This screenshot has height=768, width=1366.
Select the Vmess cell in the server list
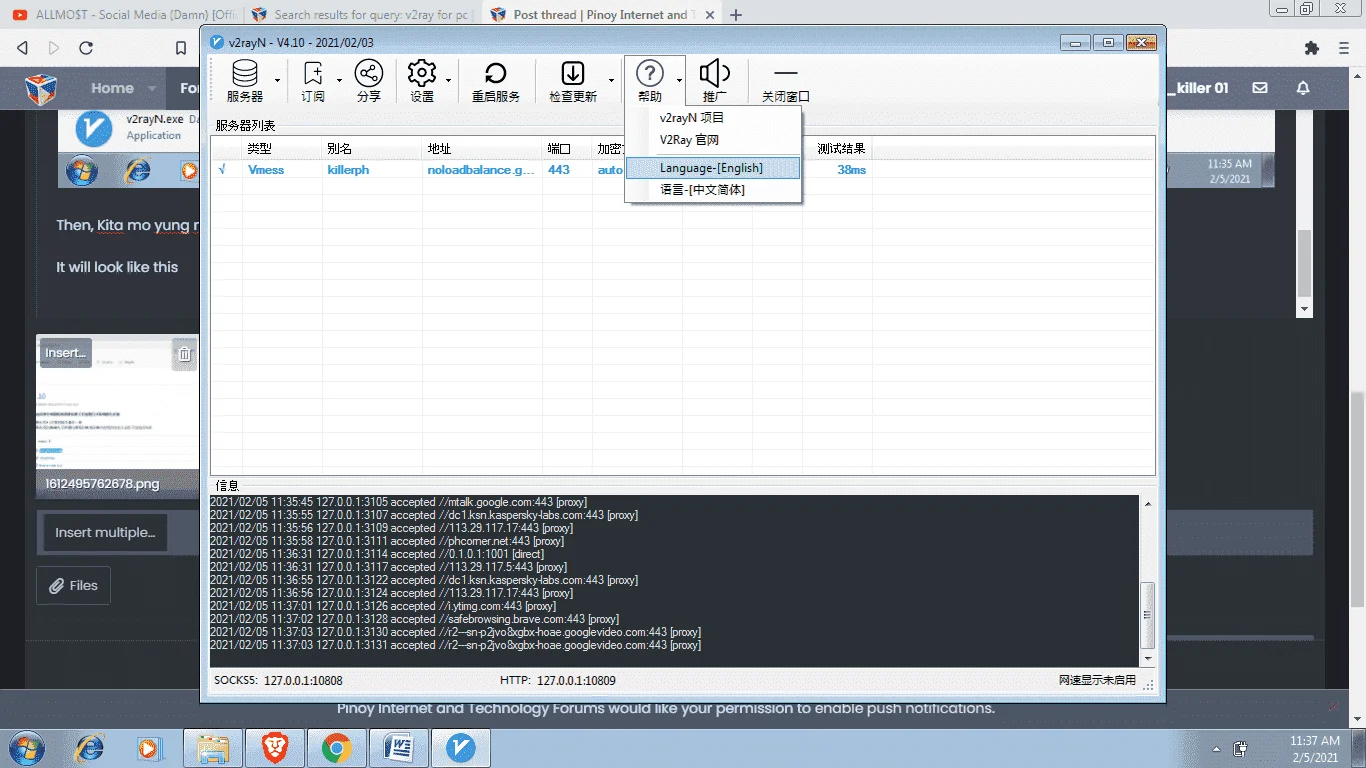point(266,170)
